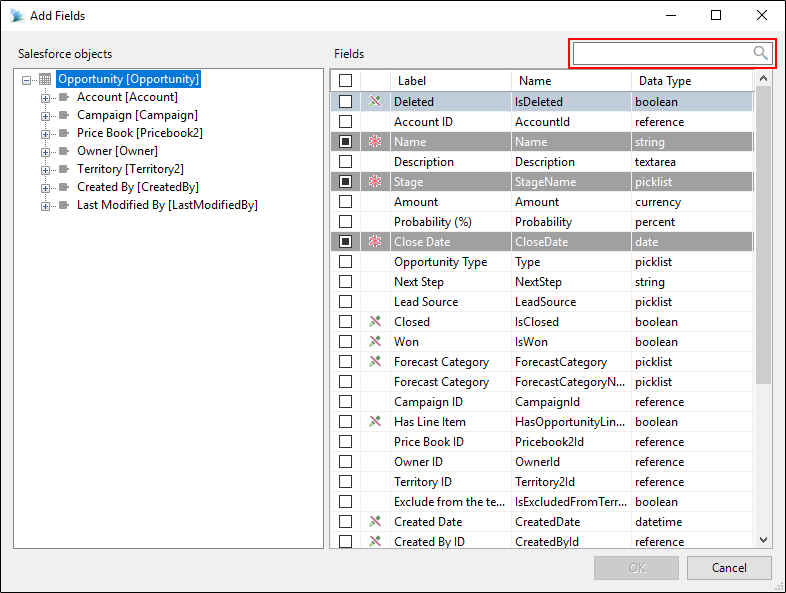
Task: Expand the Created By tree node
Action: [x=45, y=188]
